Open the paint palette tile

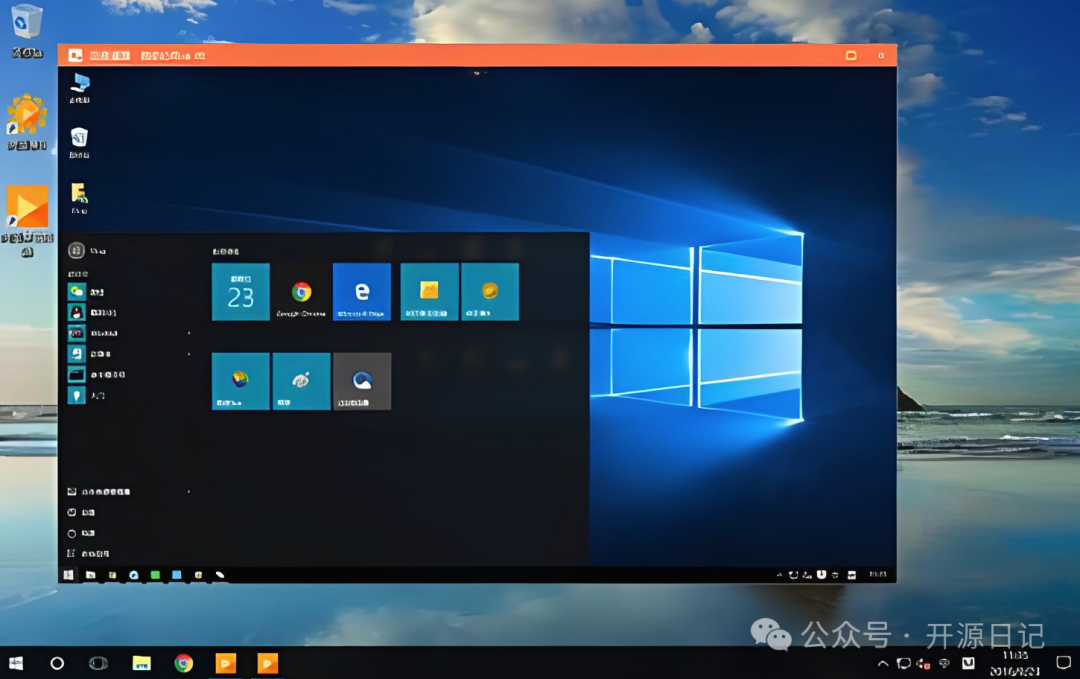pyautogui.click(x=301, y=381)
